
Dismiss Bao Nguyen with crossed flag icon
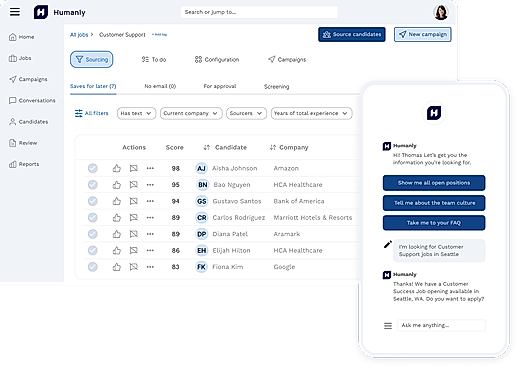tap(134, 185)
